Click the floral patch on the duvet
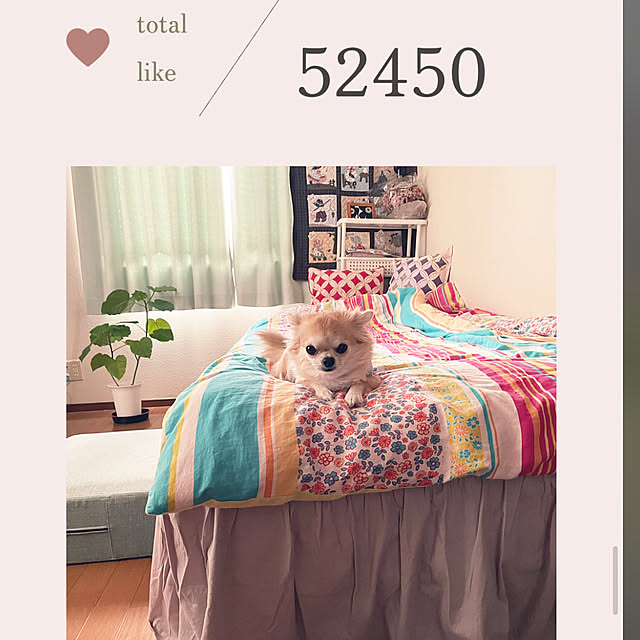The height and width of the screenshot is (640, 640). click(x=367, y=443)
